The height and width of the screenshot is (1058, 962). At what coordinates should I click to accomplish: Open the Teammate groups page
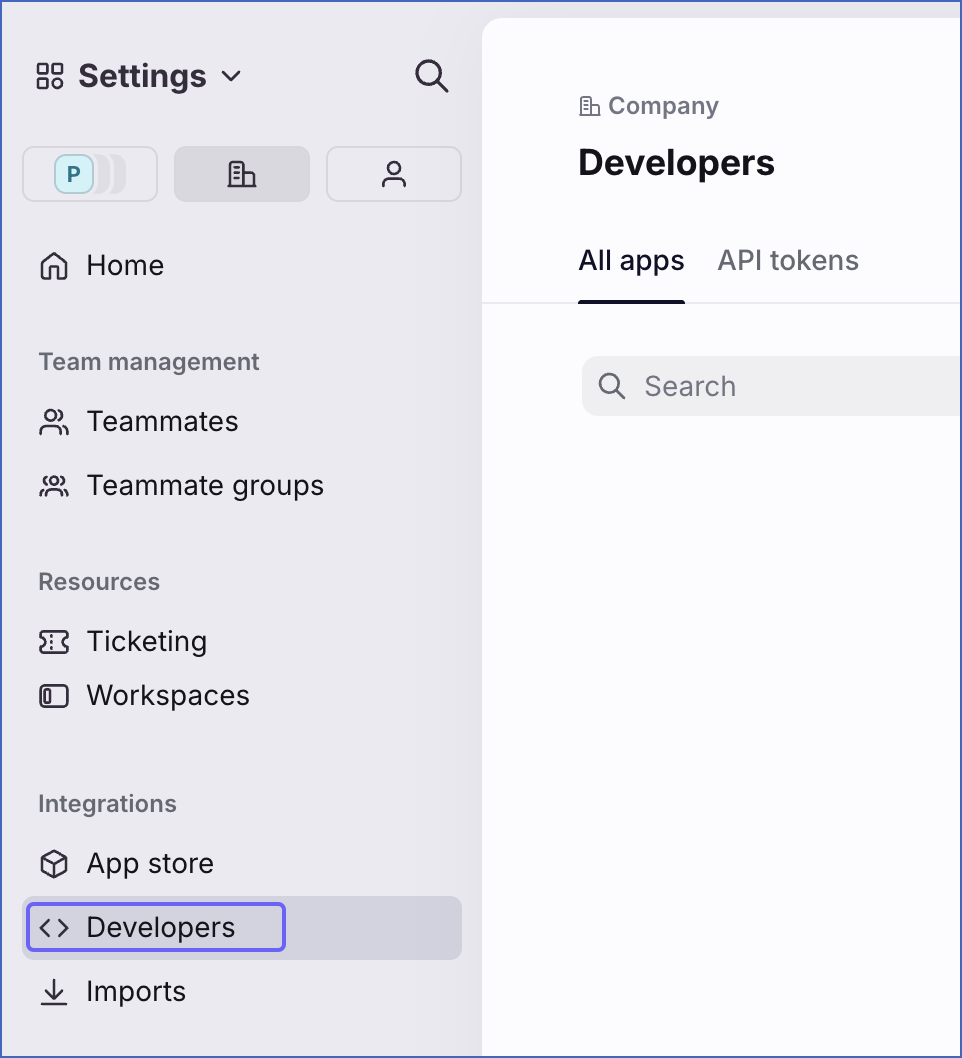tap(205, 485)
